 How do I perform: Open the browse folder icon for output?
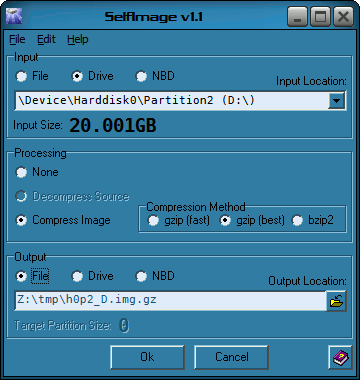(336, 301)
